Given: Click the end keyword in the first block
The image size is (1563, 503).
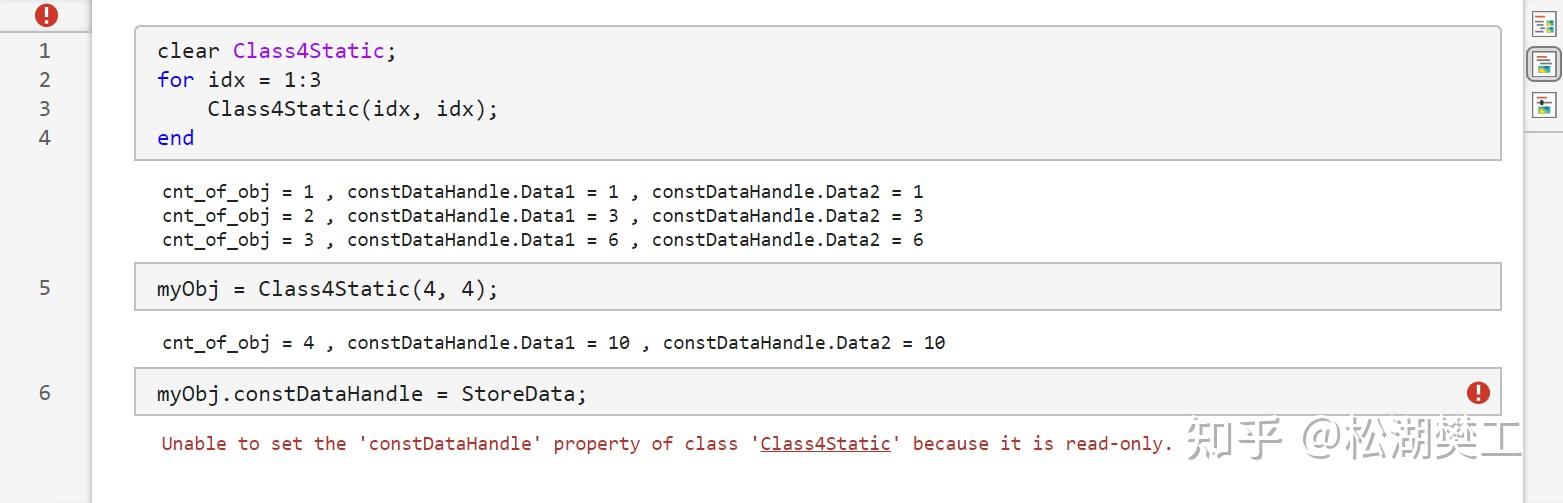Looking at the screenshot, I should pyautogui.click(x=176, y=138).
